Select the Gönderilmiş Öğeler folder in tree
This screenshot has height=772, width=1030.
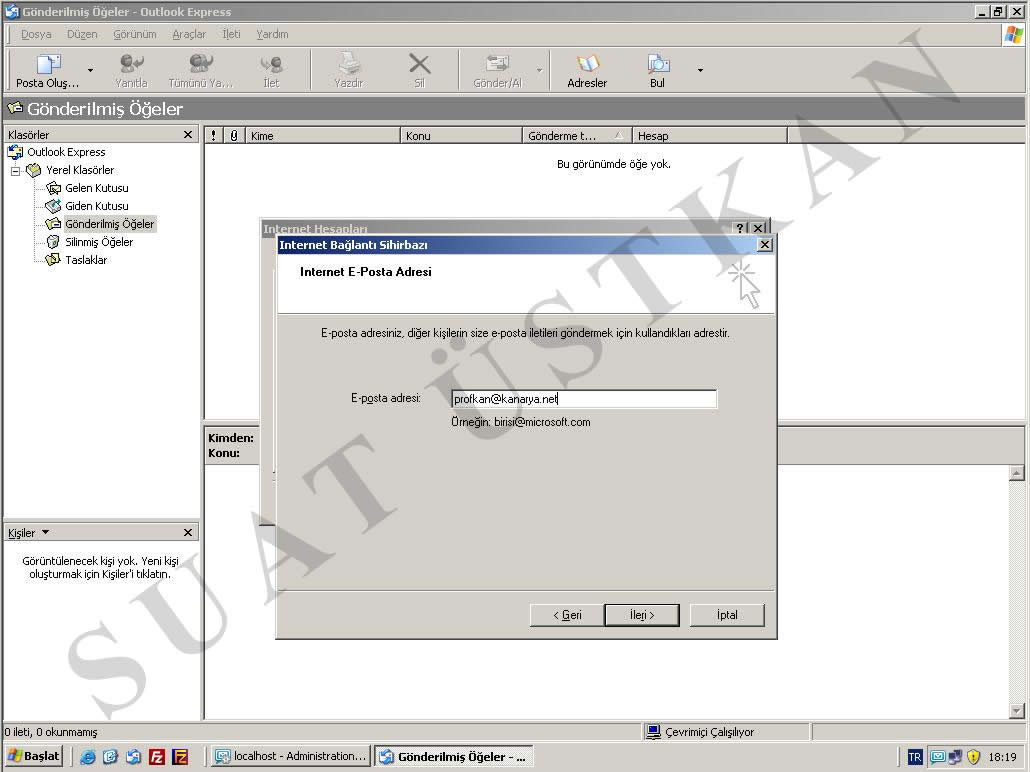(110, 224)
